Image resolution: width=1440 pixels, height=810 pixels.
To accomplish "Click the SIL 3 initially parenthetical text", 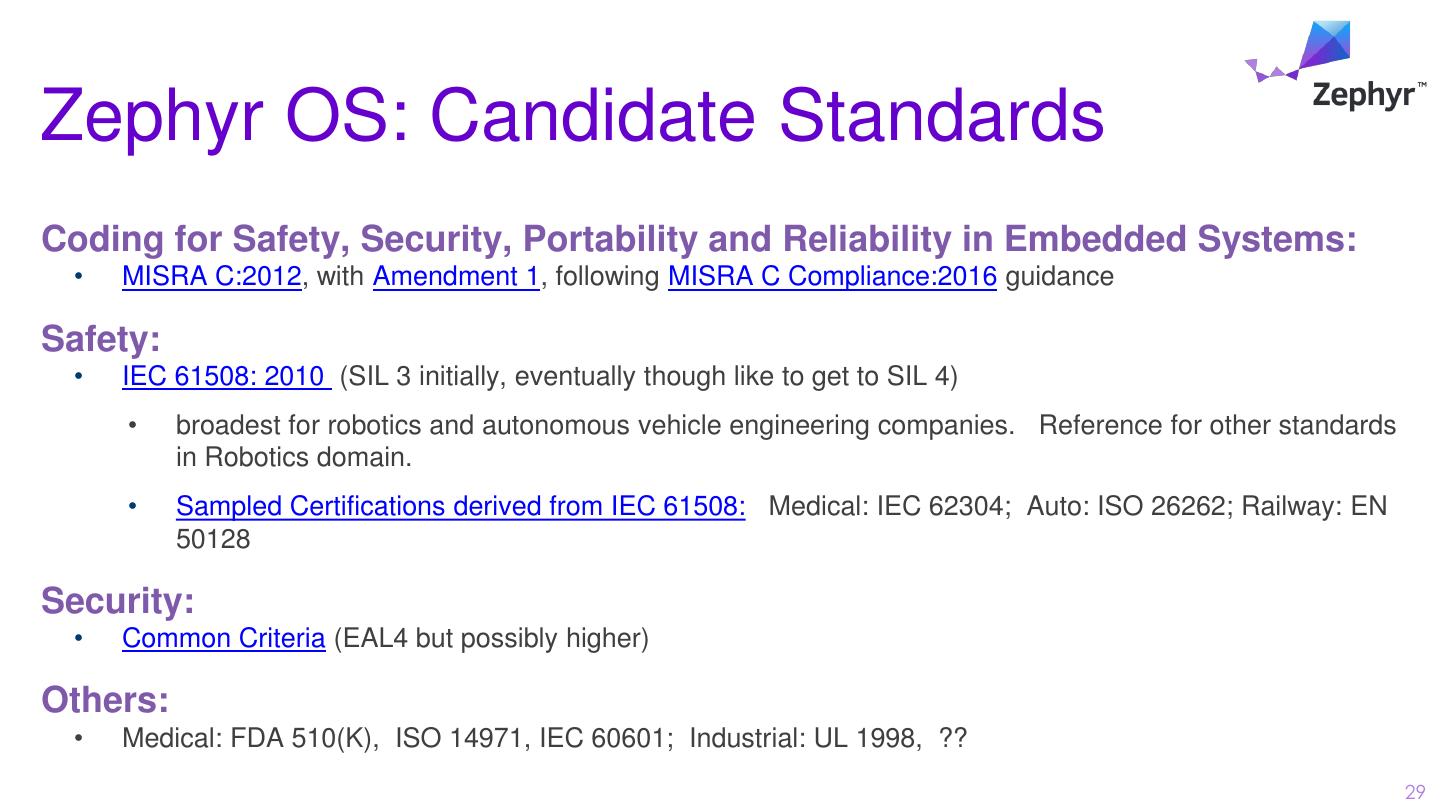I will click(648, 377).
